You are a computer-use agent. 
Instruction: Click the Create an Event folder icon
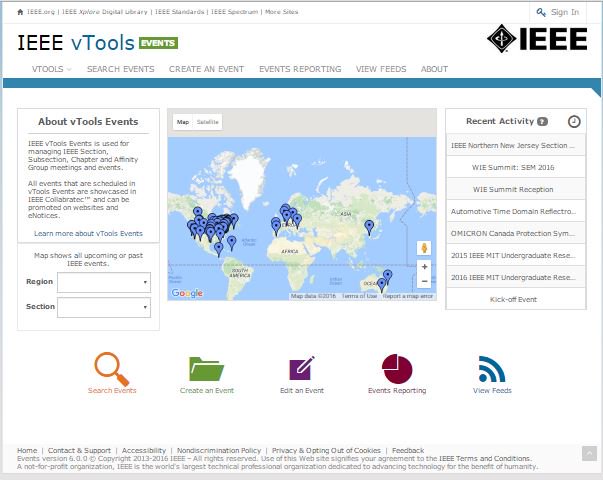click(x=207, y=369)
